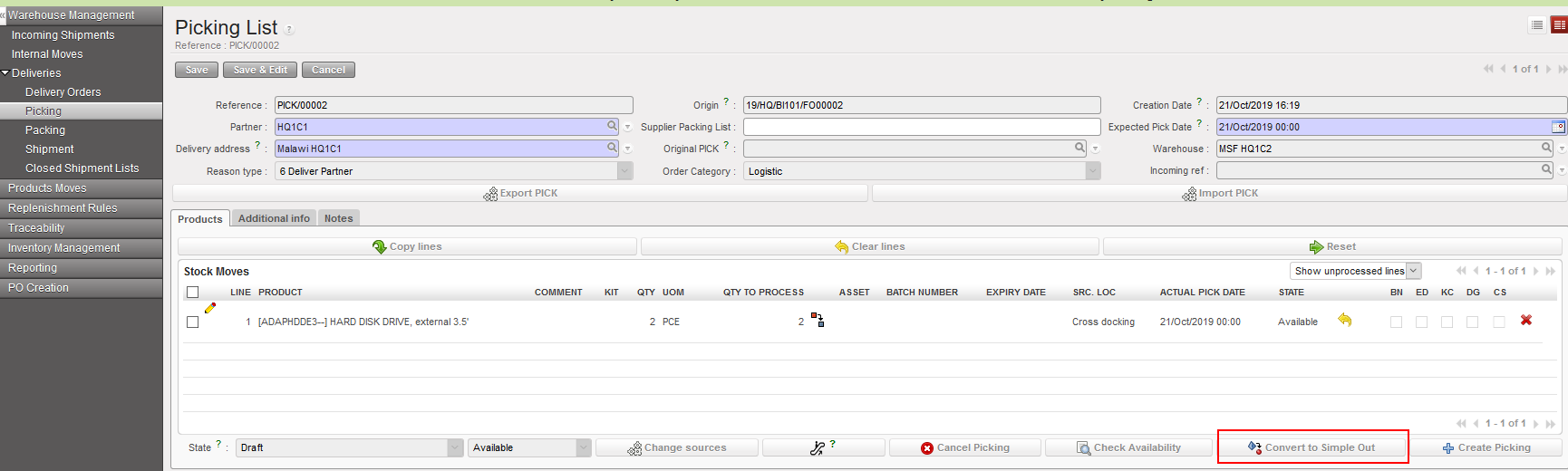Image resolution: width=1568 pixels, height=471 pixels.
Task: Click search magnifier in Warehouse field
Action: click(x=1547, y=148)
